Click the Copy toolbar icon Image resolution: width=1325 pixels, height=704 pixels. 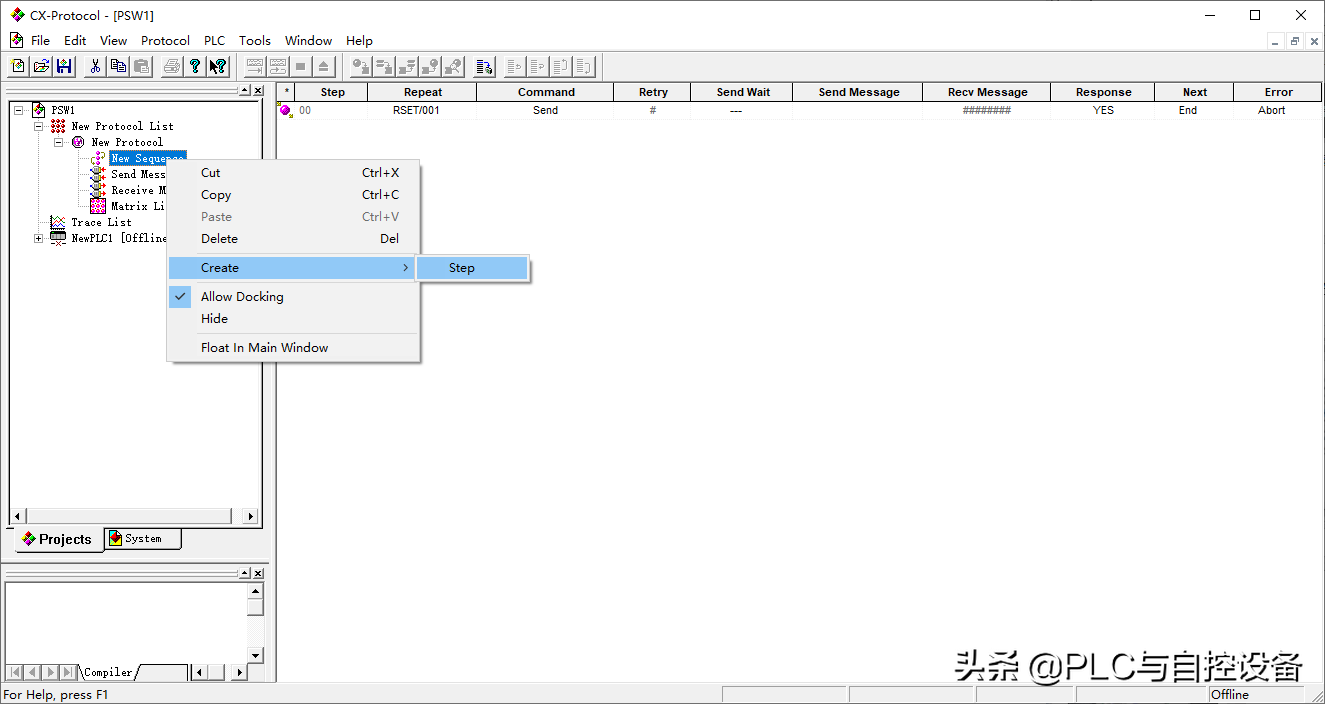coord(118,67)
